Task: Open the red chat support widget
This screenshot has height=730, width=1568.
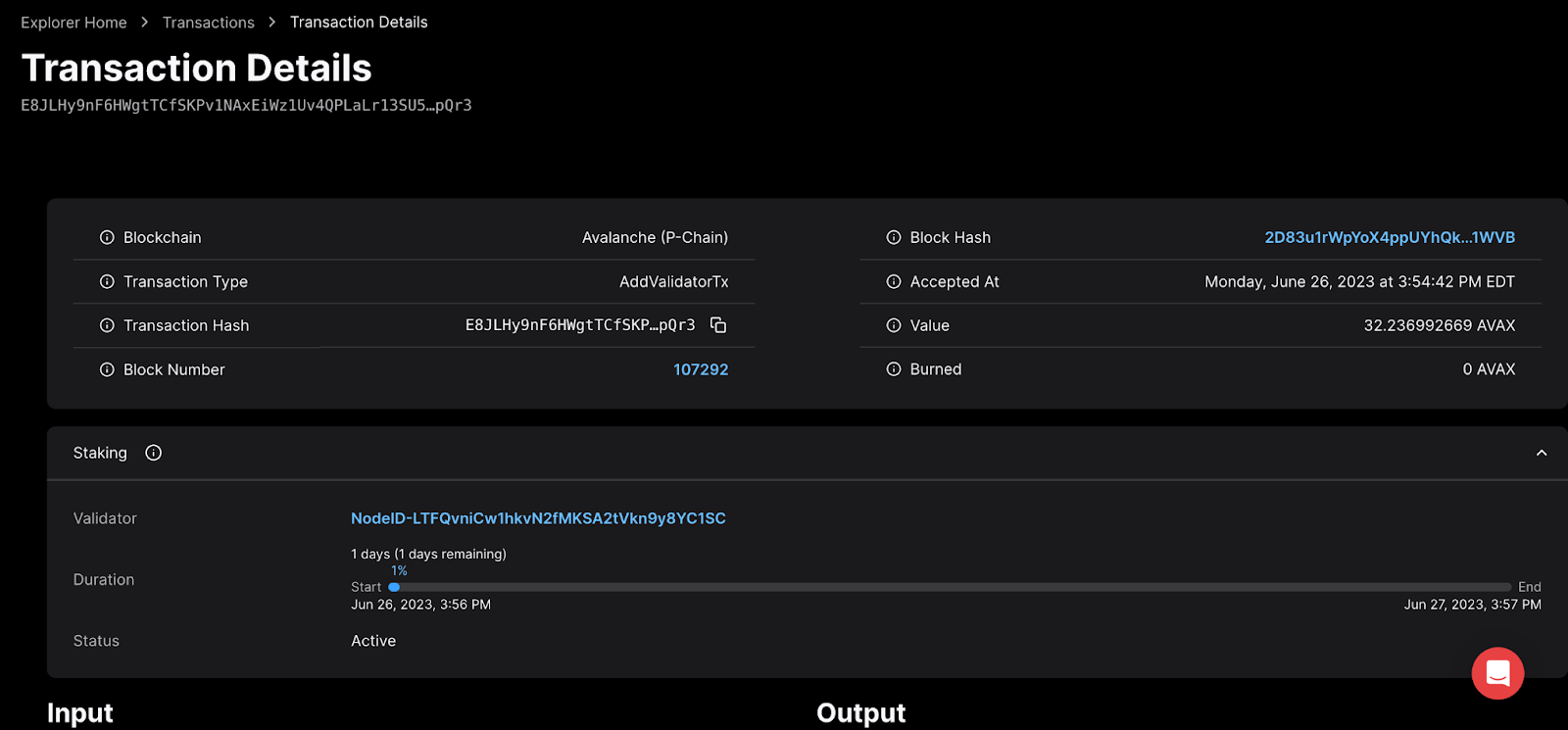Action: (x=1497, y=673)
